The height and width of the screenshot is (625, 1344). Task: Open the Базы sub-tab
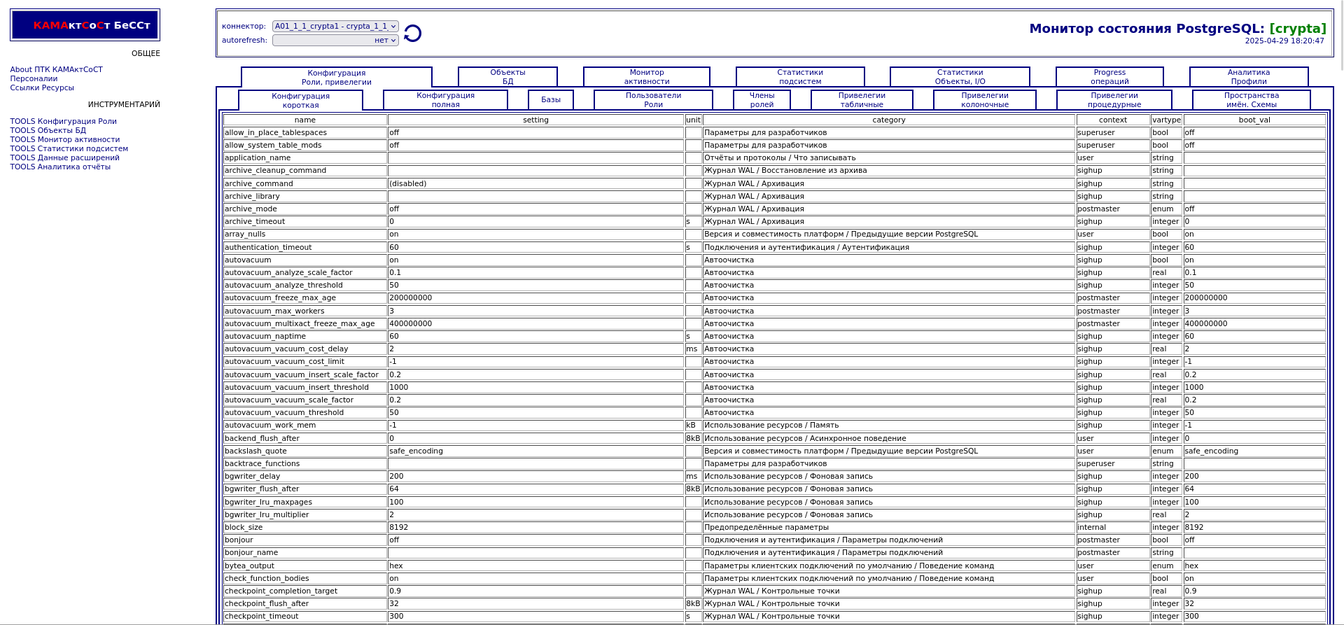coord(551,100)
